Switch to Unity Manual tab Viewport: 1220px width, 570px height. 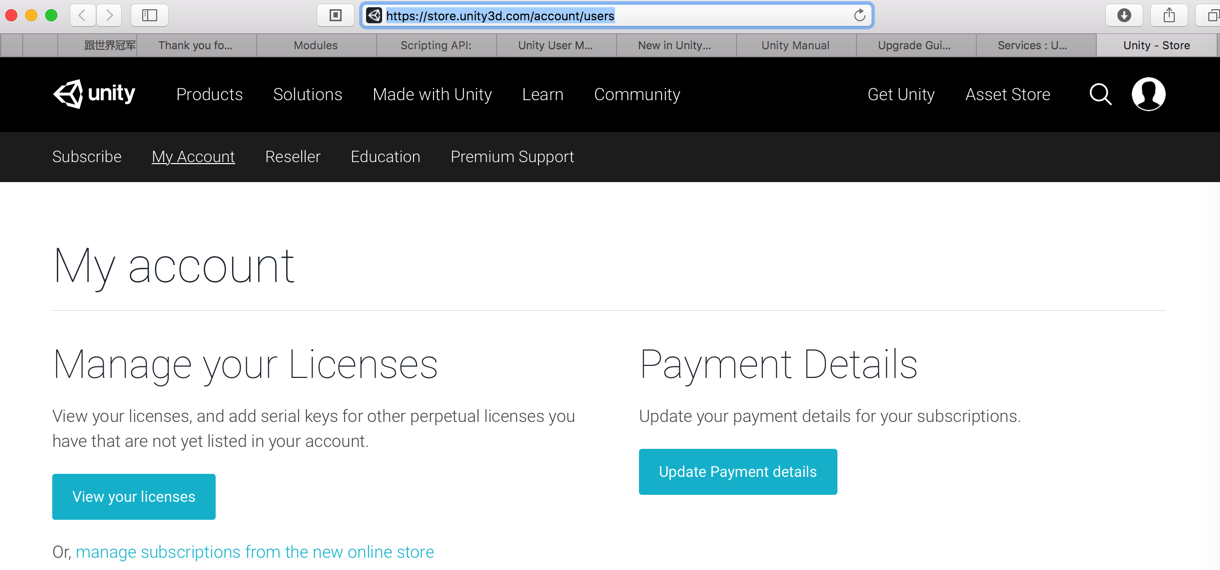click(x=796, y=45)
